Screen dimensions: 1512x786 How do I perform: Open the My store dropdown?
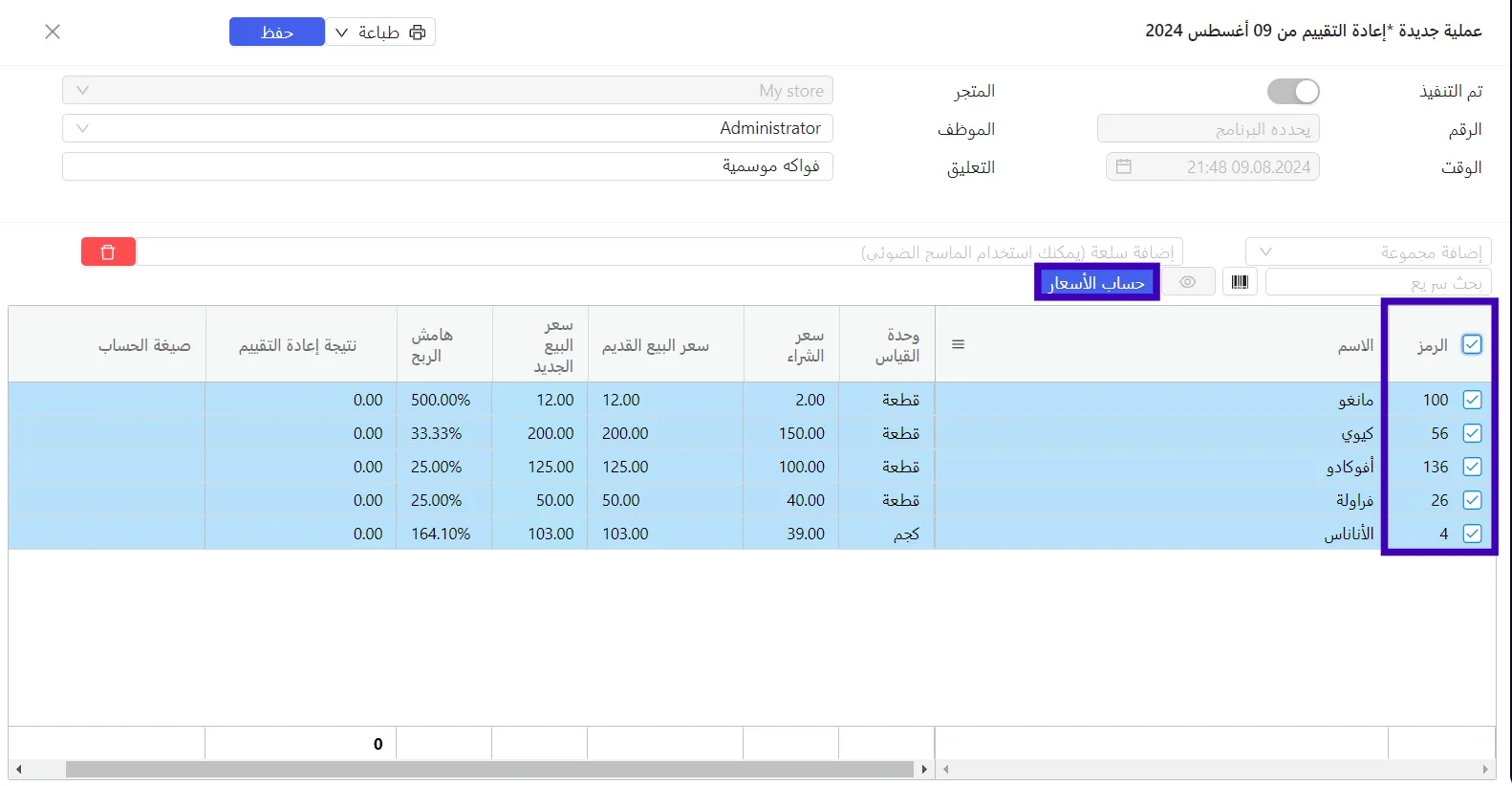click(447, 90)
